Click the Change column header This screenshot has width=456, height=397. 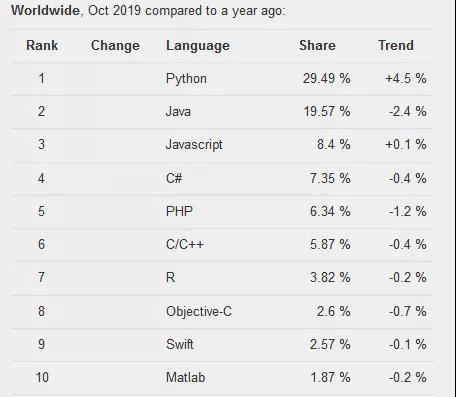(x=115, y=46)
